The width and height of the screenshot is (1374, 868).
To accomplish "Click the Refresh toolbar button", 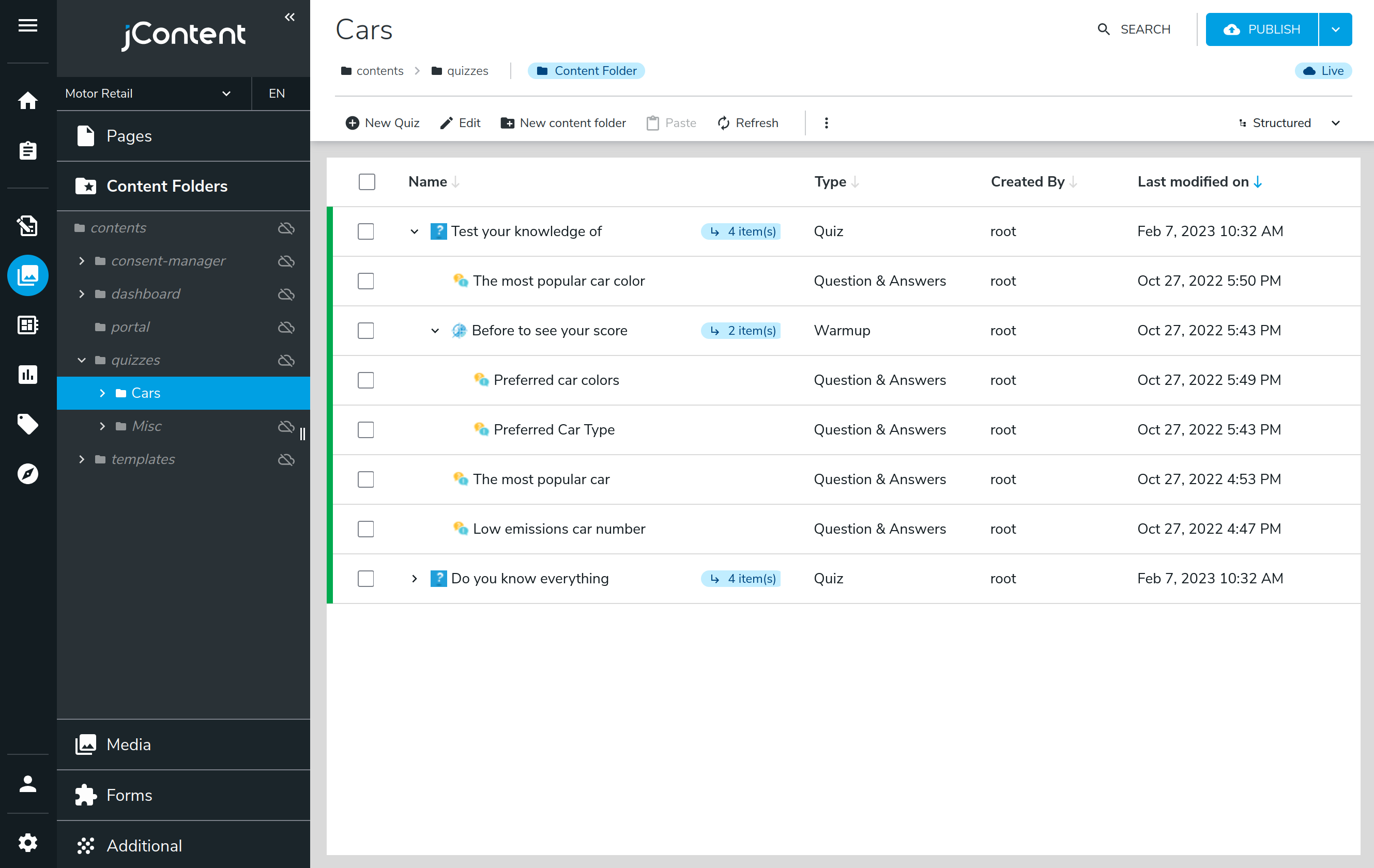I will click(x=747, y=122).
